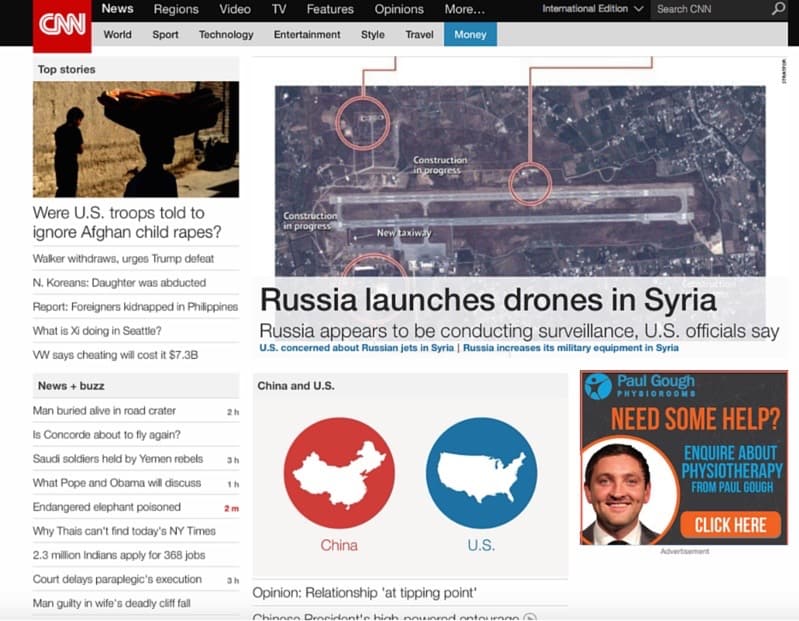799x621 pixels.
Task: Open 'Endangered elephant poisoned' story
Action: pyautogui.click(x=106, y=507)
